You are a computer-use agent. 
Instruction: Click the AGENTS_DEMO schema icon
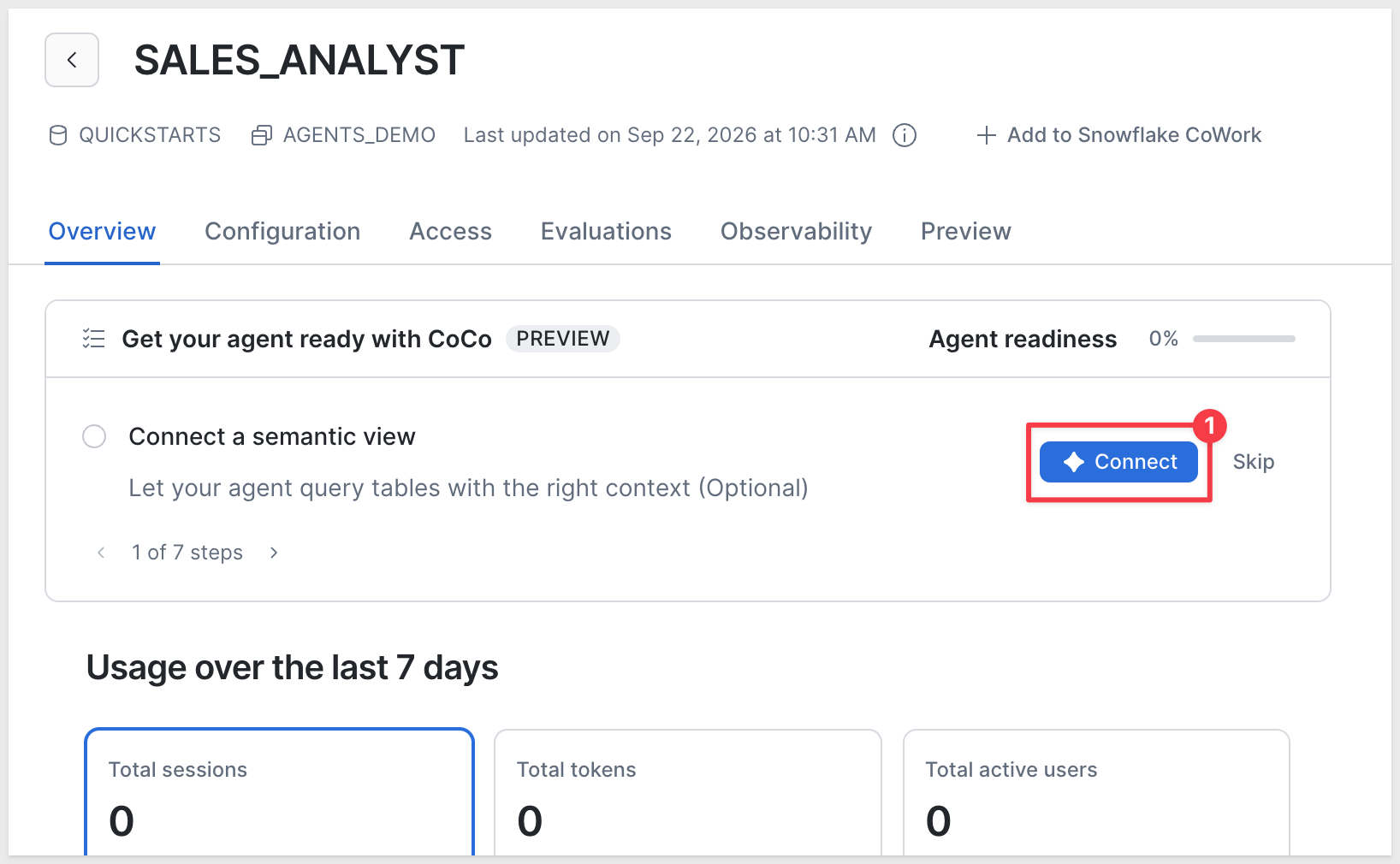(x=262, y=135)
